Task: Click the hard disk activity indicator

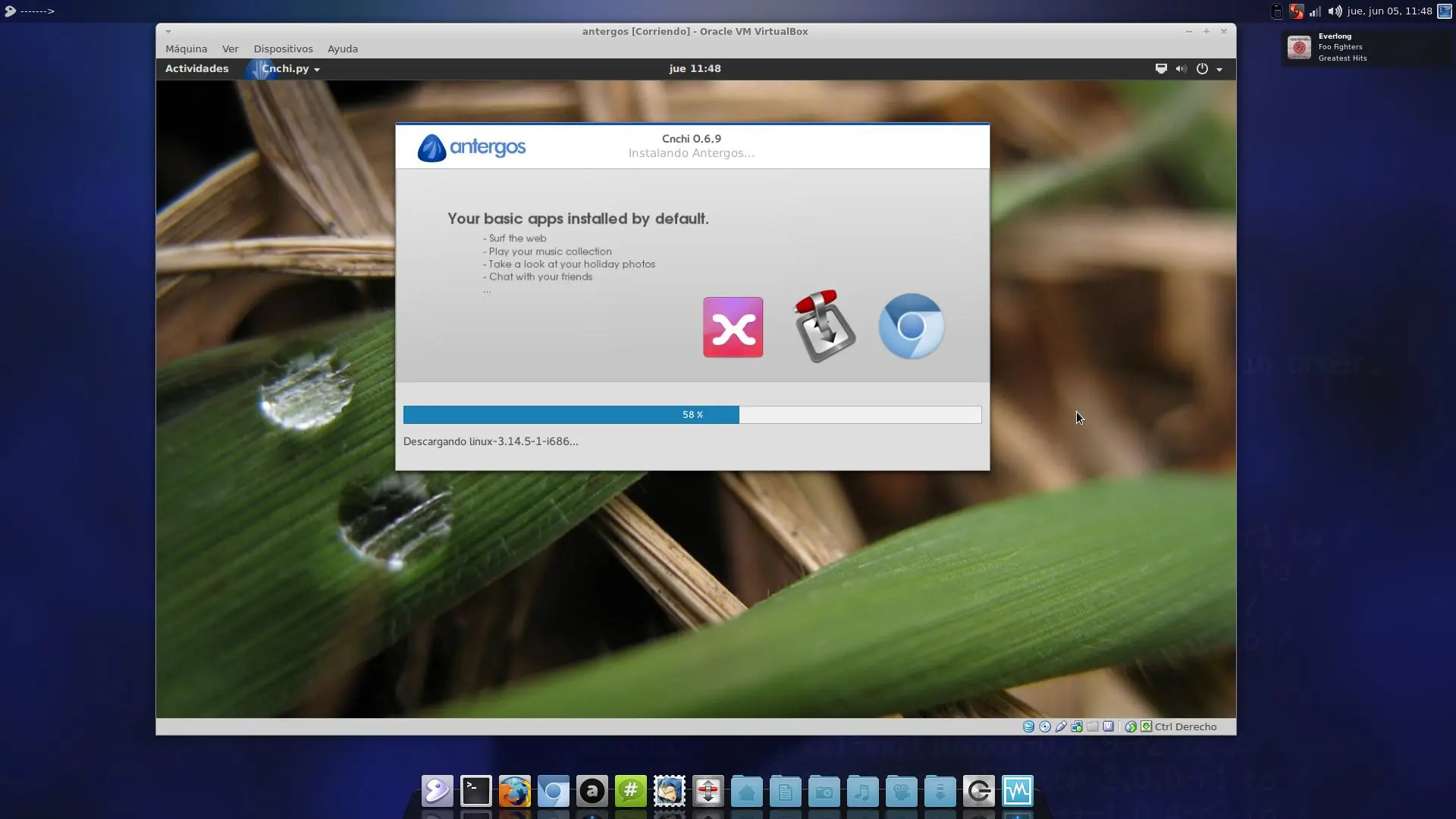Action: (x=1028, y=726)
